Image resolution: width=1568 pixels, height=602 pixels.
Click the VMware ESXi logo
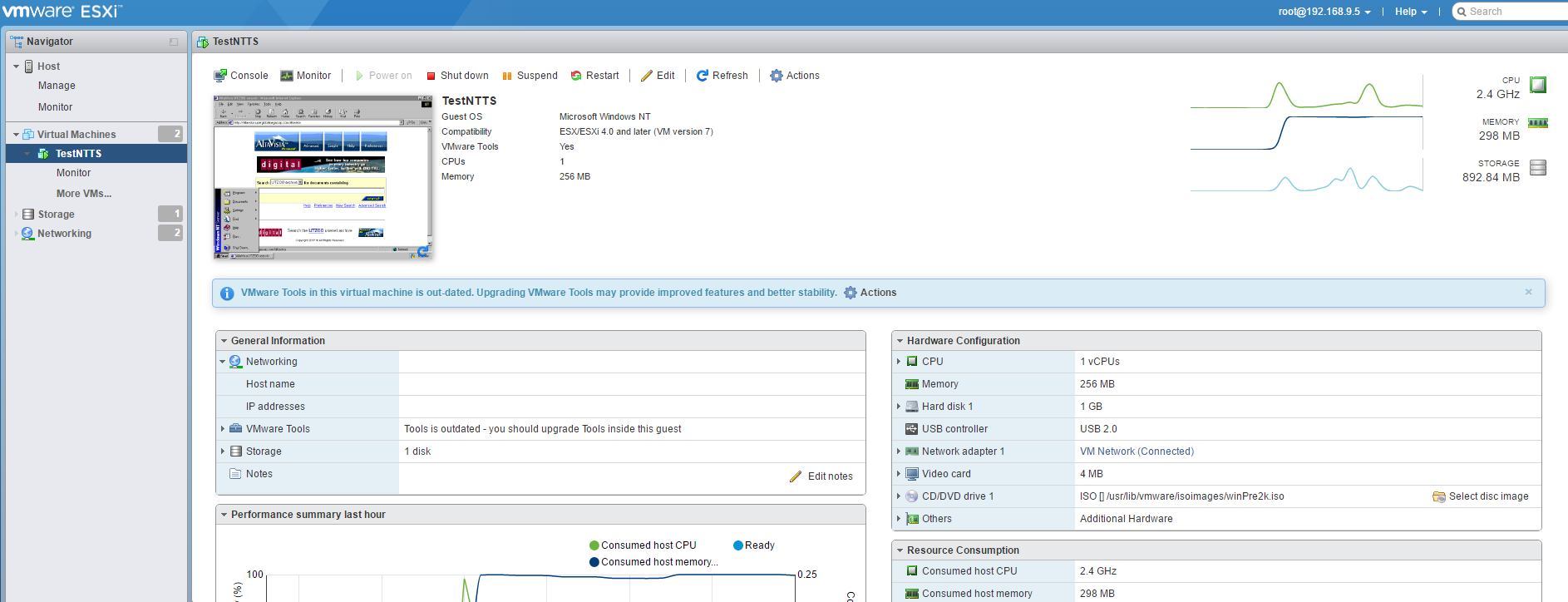pyautogui.click(x=62, y=12)
